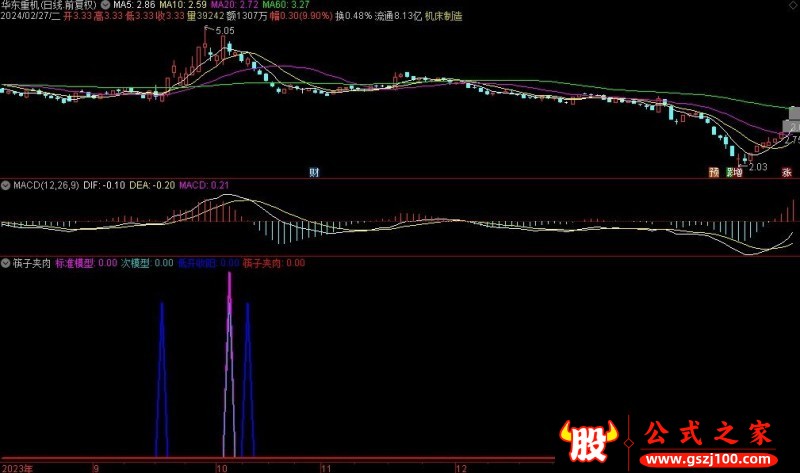
Task: Select the MA20 moving average label
Action: [x=228, y=5]
